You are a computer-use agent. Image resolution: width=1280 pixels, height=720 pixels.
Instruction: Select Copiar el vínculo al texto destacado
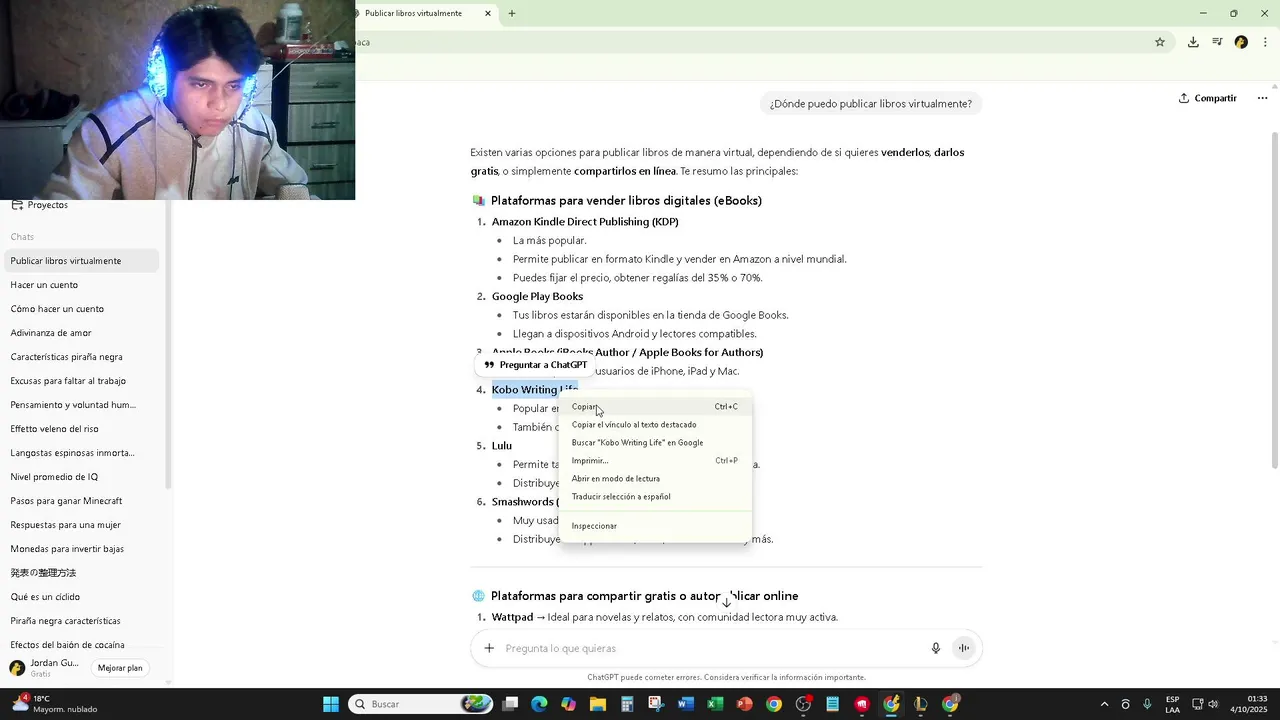[x=655, y=425]
